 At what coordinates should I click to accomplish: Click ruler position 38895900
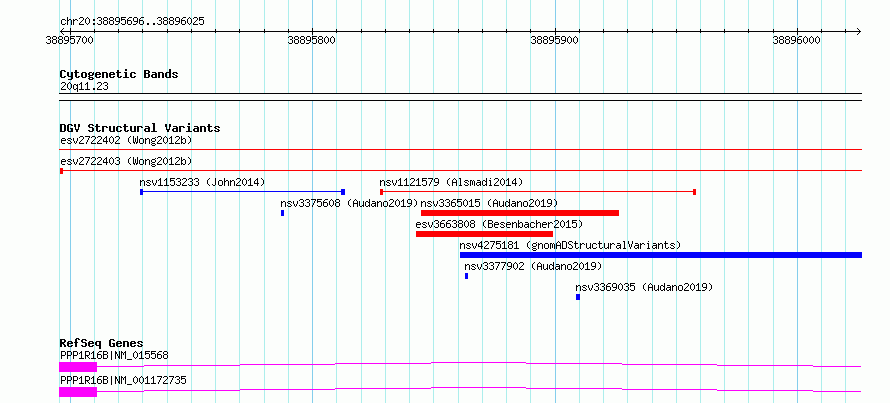[554, 41]
